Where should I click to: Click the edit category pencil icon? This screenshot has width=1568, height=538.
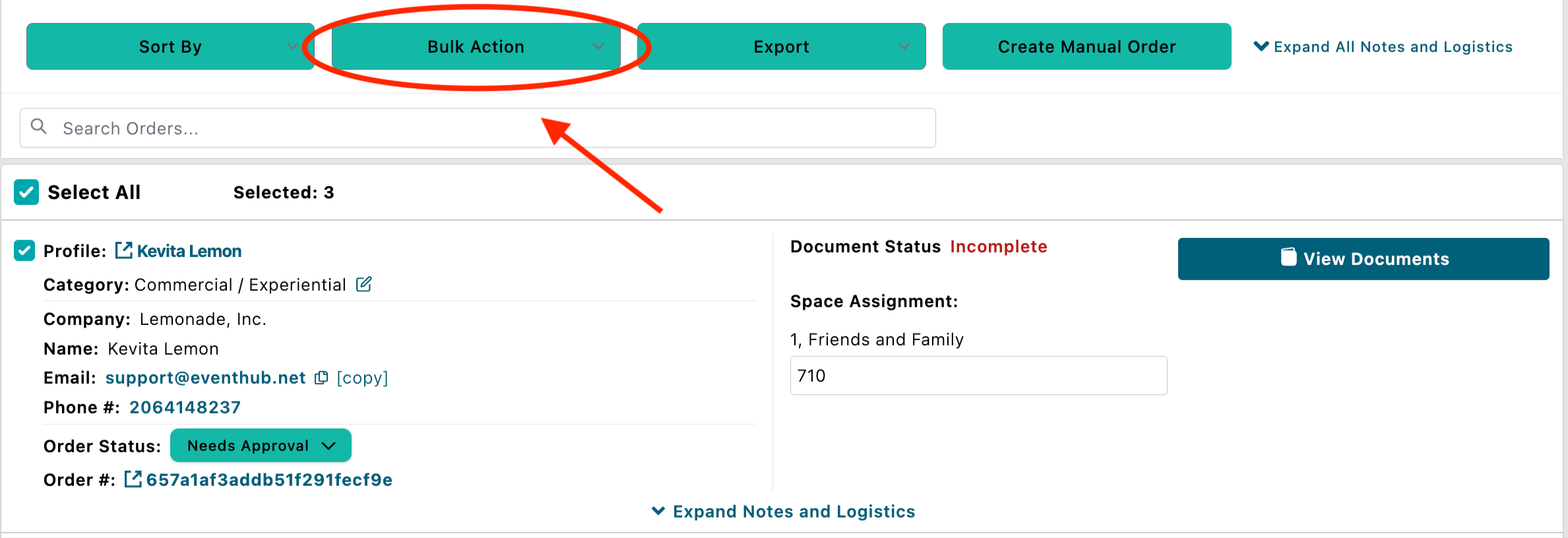tap(364, 284)
